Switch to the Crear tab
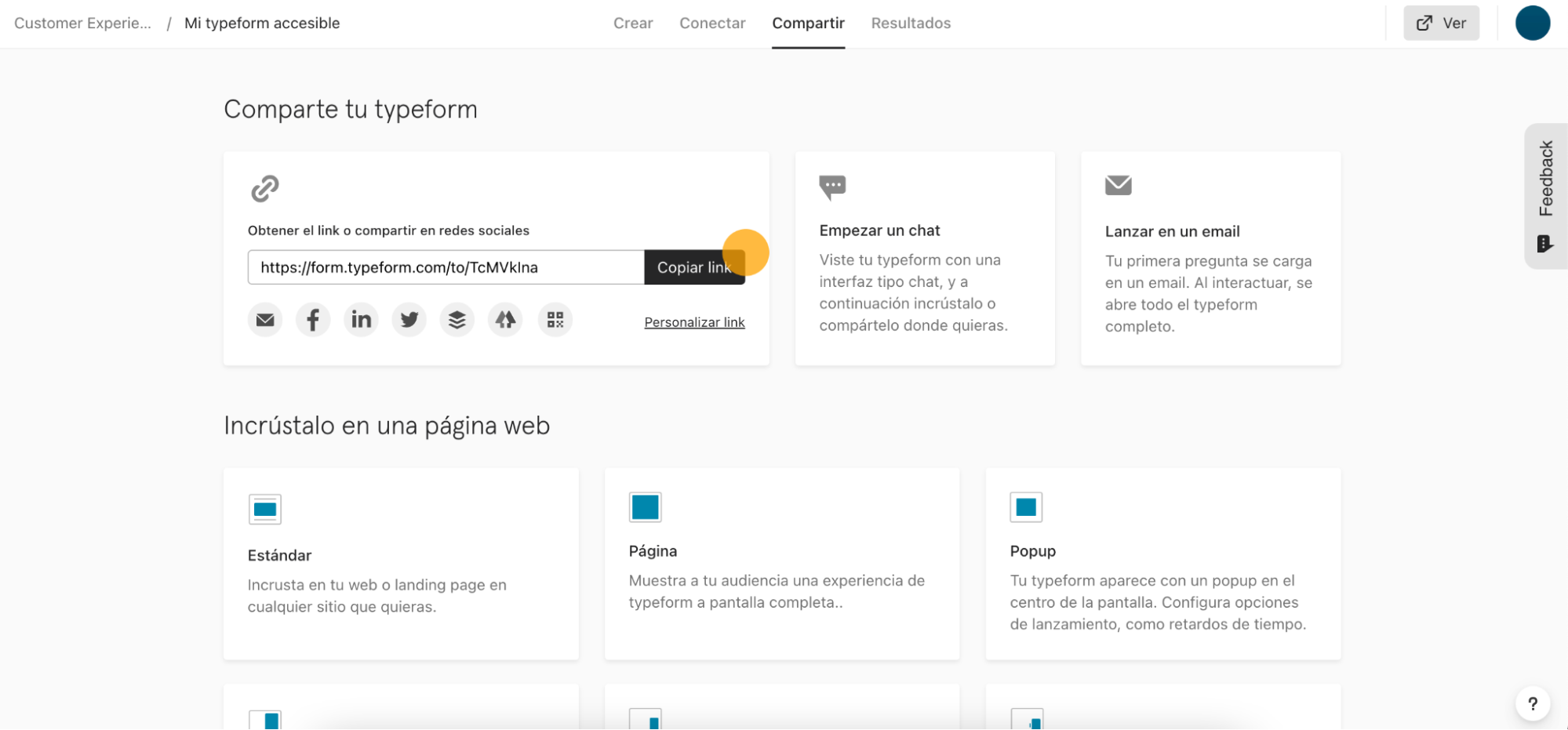This screenshot has width=1568, height=730. [x=632, y=23]
